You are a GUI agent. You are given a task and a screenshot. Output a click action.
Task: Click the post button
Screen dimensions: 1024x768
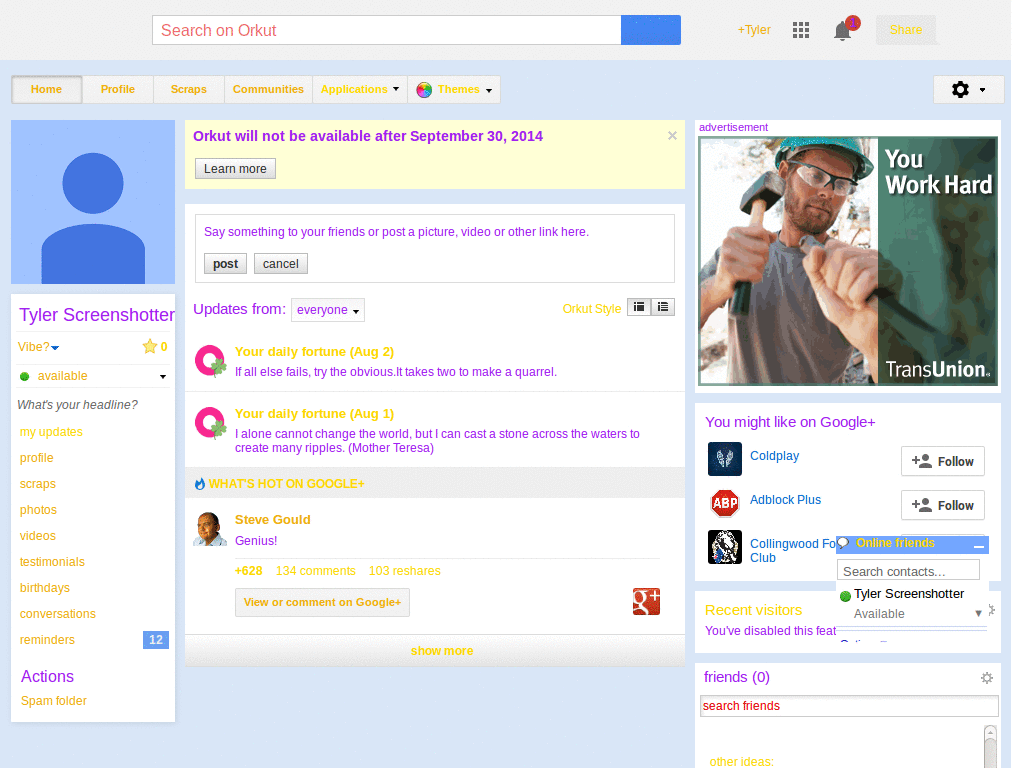point(225,264)
